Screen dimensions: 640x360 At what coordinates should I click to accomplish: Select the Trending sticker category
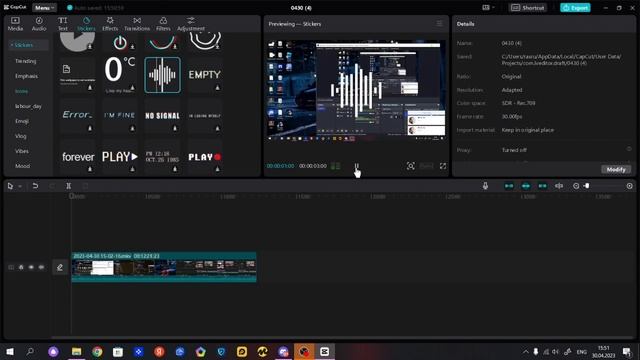25,61
